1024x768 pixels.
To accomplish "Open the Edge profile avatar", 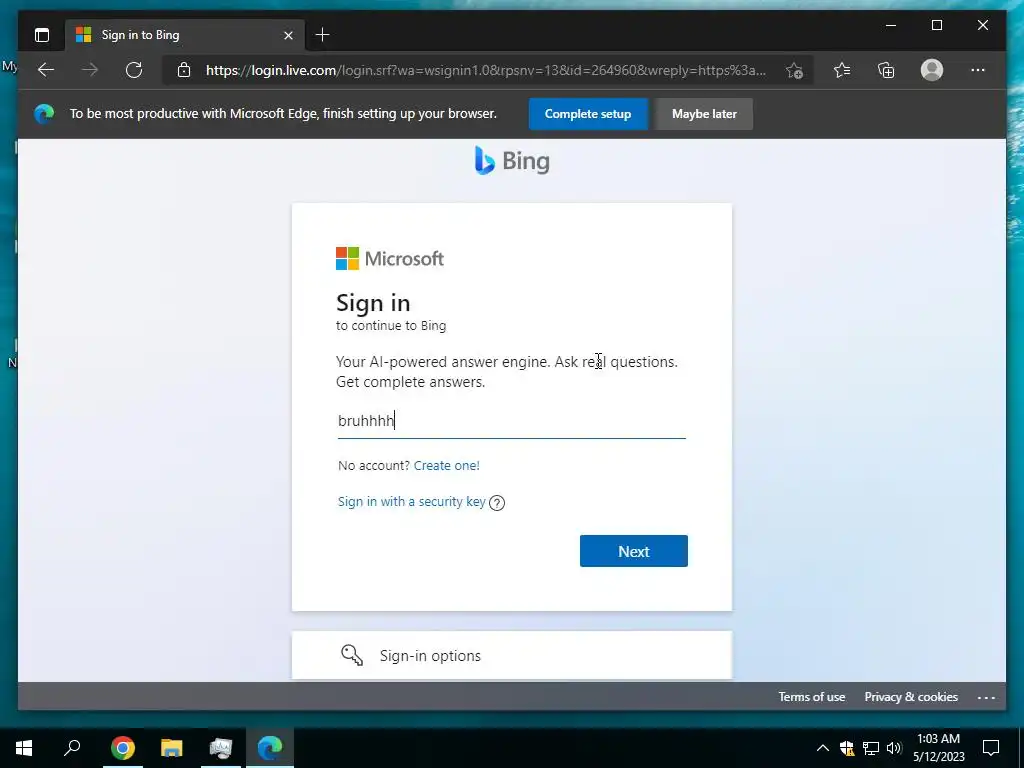I will pos(932,70).
